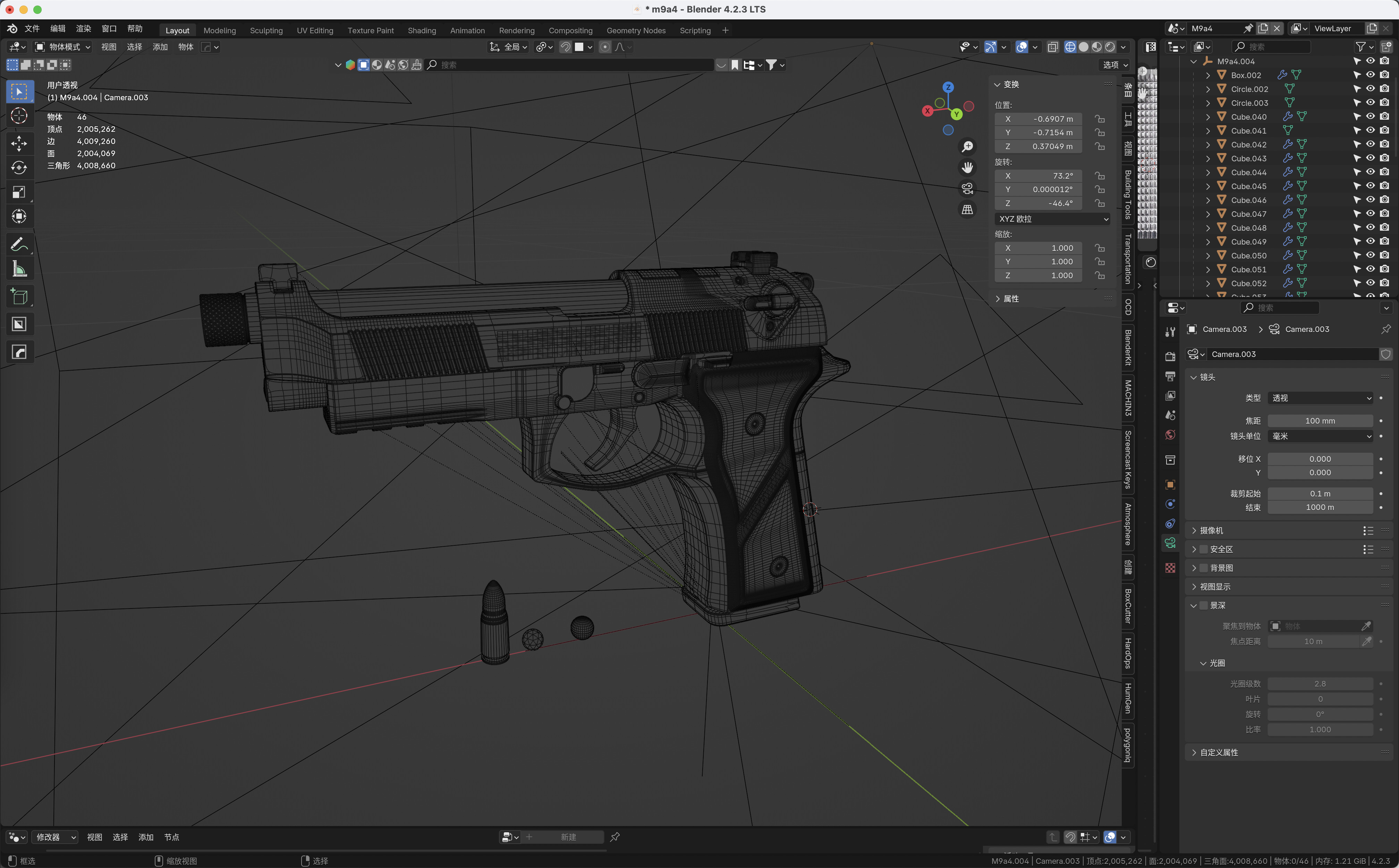This screenshot has height=868, width=1399.
Task: Open the Render properties tab
Action: (x=1170, y=357)
